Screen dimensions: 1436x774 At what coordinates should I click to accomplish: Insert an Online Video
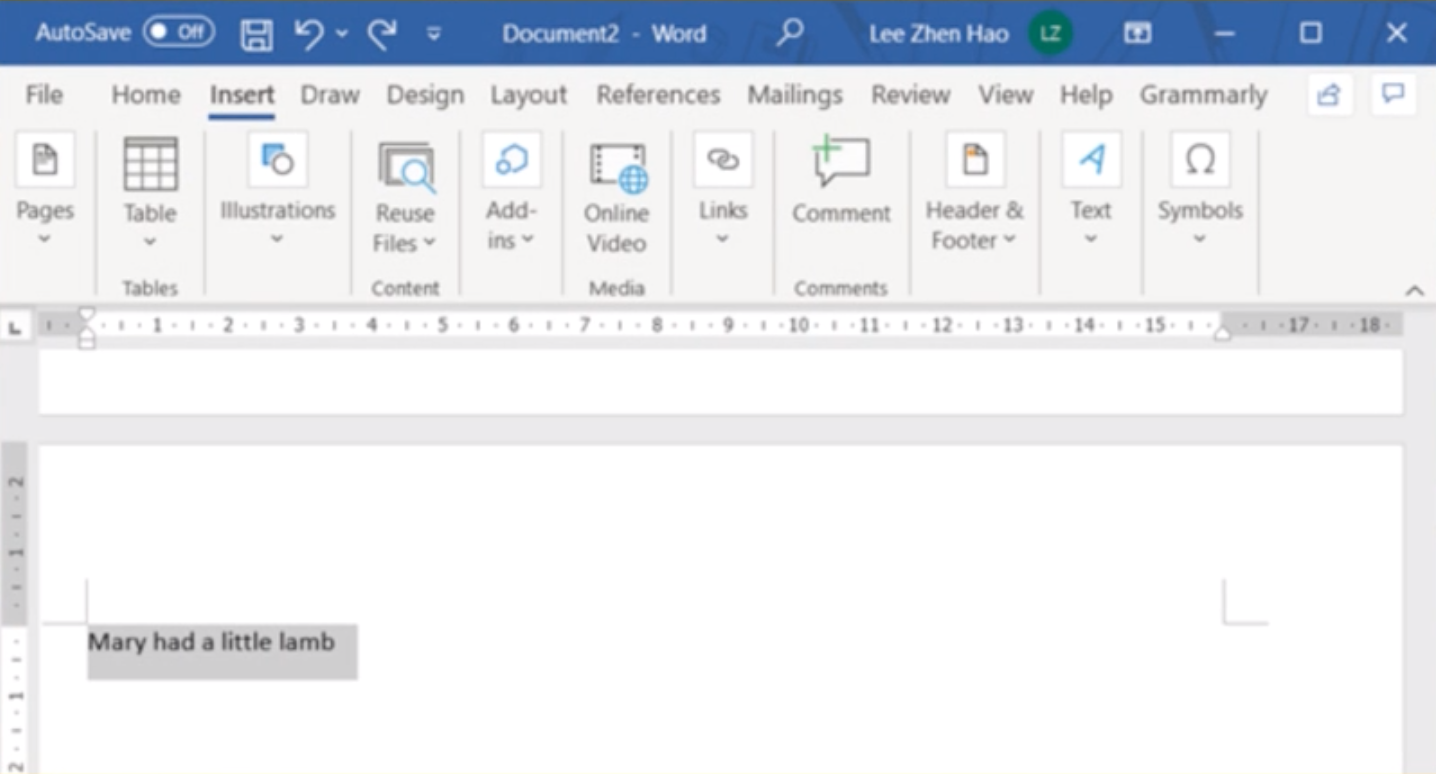[617, 197]
